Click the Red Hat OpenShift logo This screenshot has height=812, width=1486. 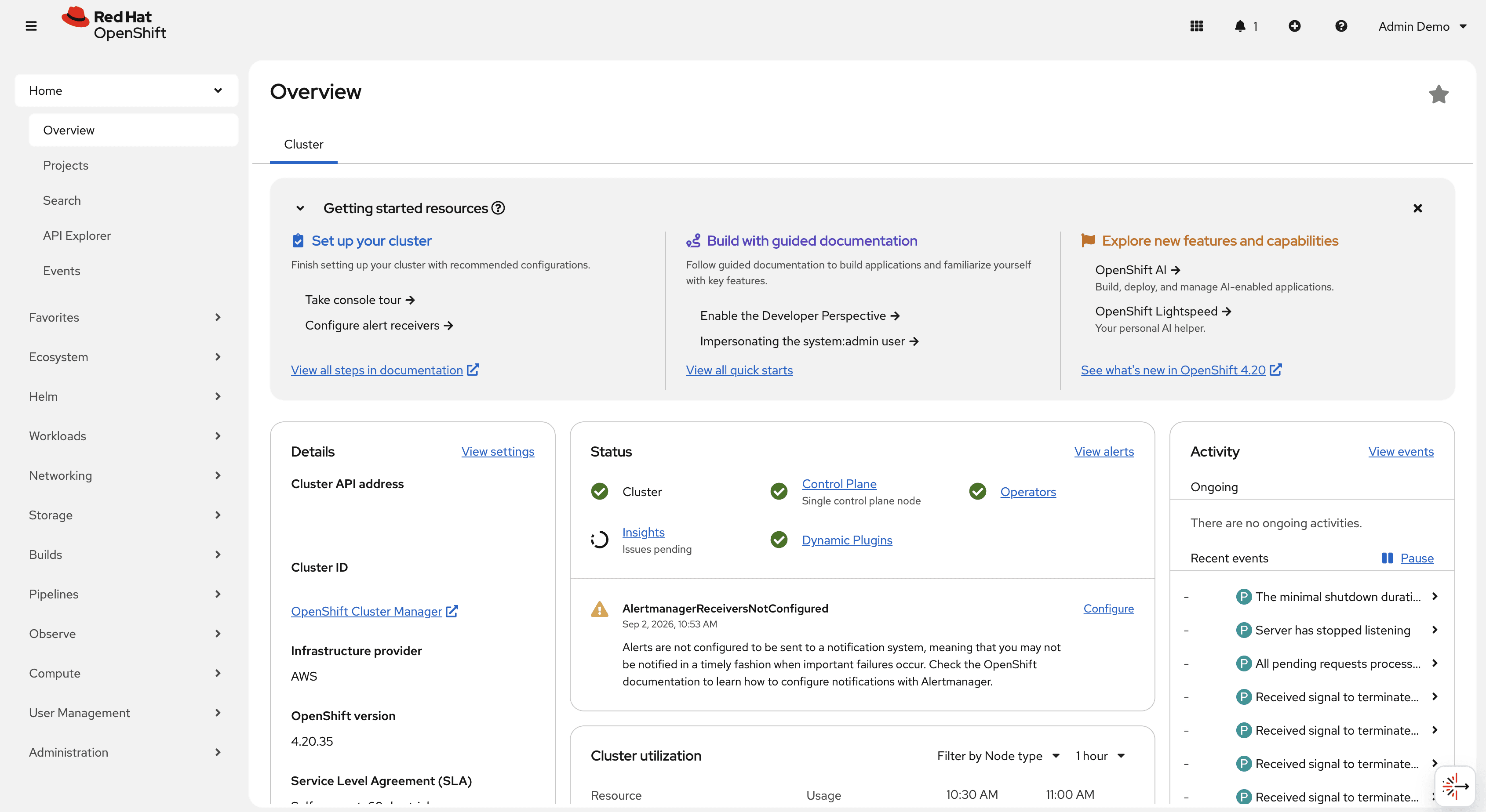(113, 24)
